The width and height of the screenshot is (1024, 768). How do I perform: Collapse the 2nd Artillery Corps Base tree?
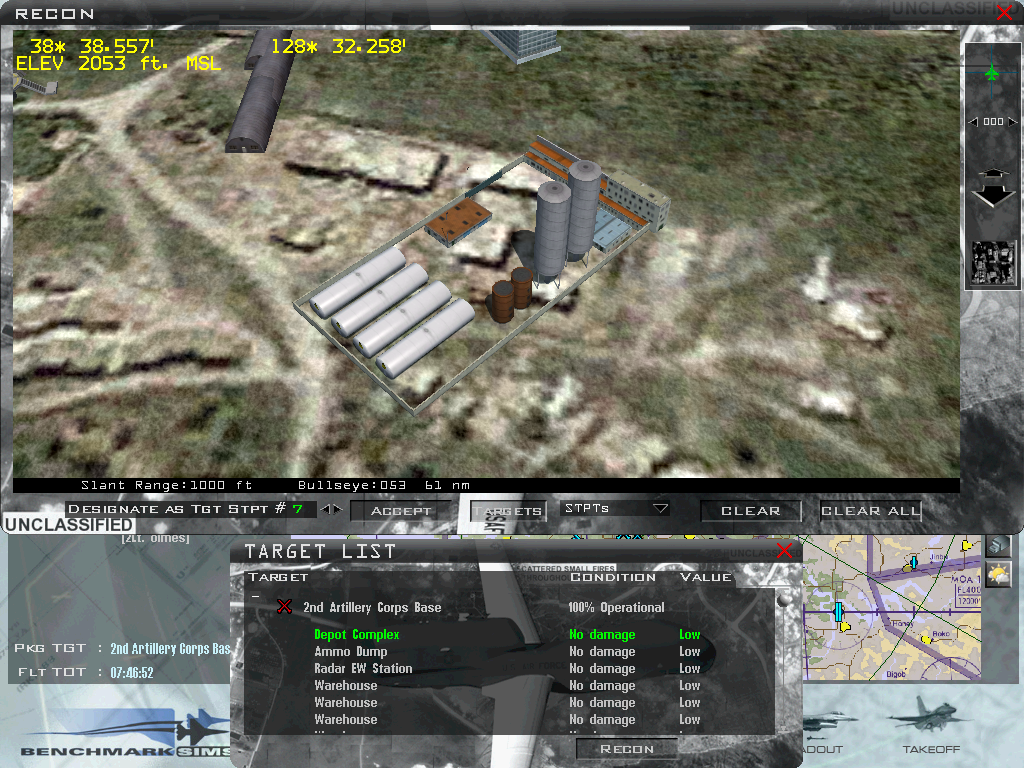(256, 596)
